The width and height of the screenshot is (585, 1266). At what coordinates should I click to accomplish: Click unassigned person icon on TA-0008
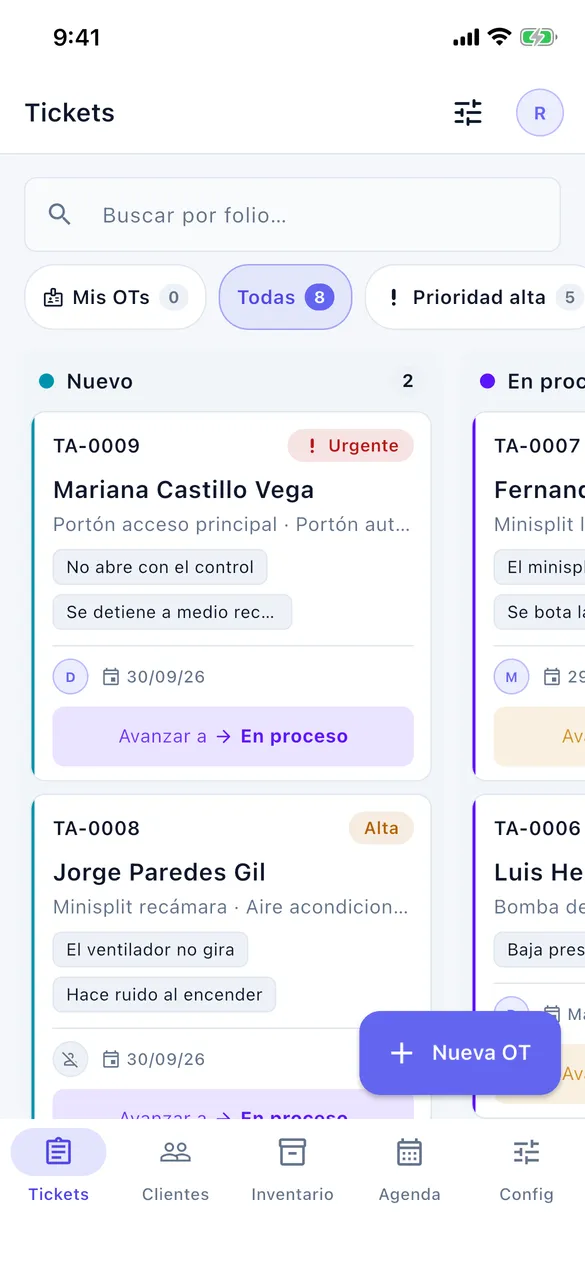click(71, 1059)
